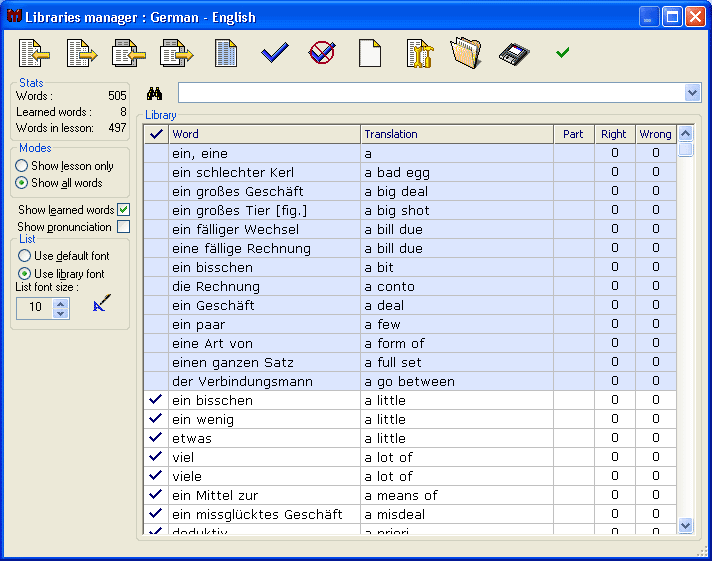Screen dimensions: 712x561
Task: Click the open folder toolbar icon
Action: pyautogui.click(x=466, y=53)
